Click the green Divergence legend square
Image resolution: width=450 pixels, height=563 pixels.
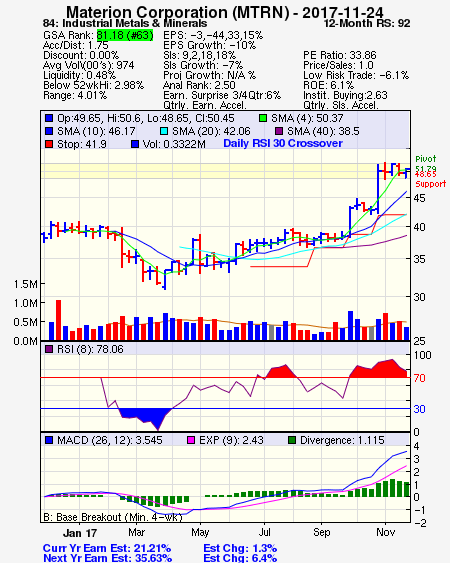292,440
